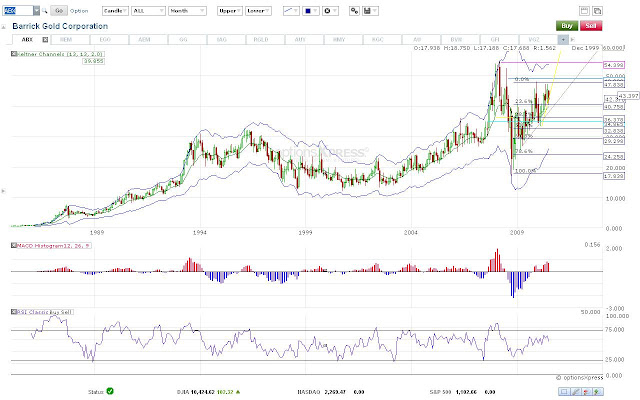Click the 24.258 Fibonacci price label
Screen dimensions: 640x400
(614, 156)
